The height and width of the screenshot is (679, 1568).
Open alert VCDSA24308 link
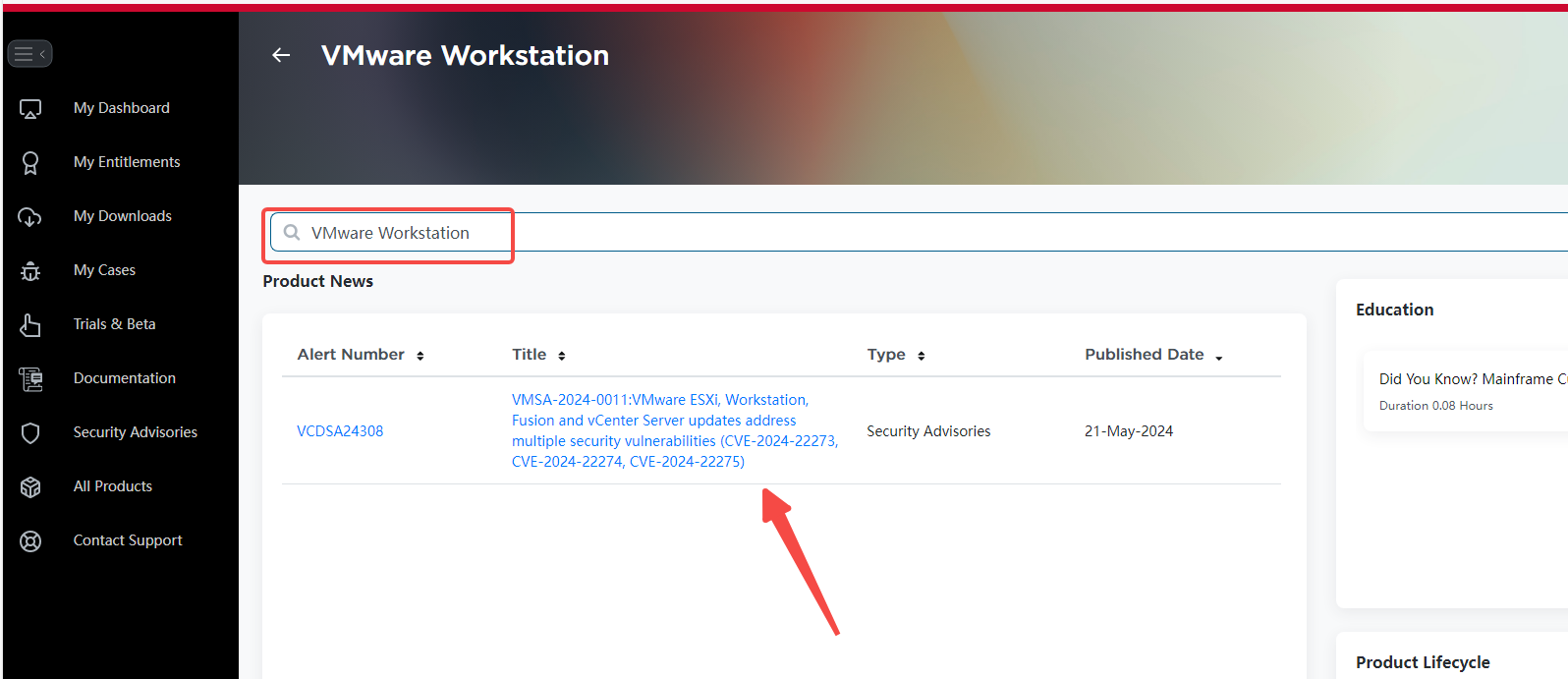[x=340, y=431]
